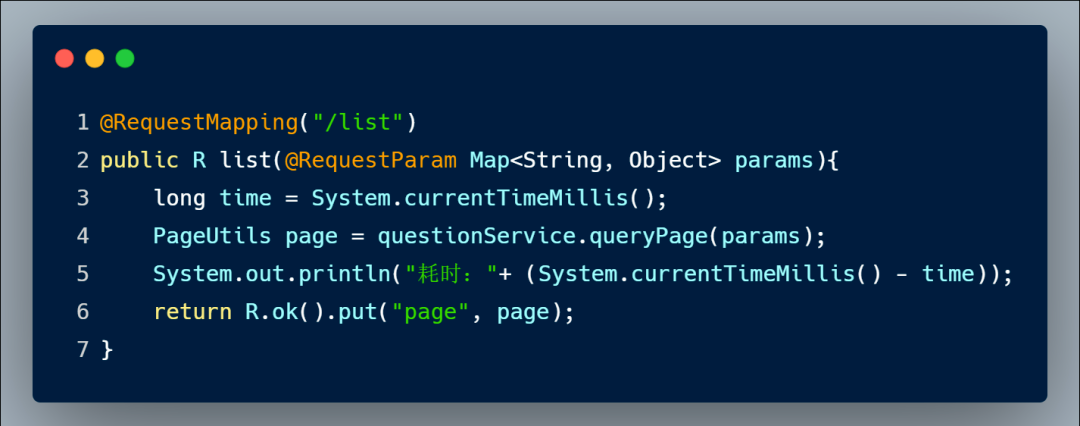
Task: Click the public keyword on line 2
Action: tap(139, 161)
